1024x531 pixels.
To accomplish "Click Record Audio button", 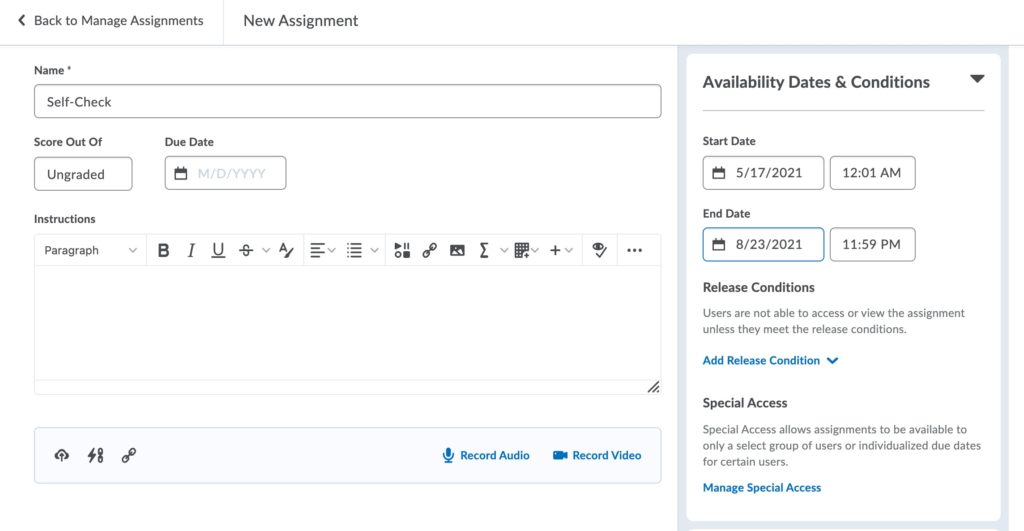I will pos(486,456).
